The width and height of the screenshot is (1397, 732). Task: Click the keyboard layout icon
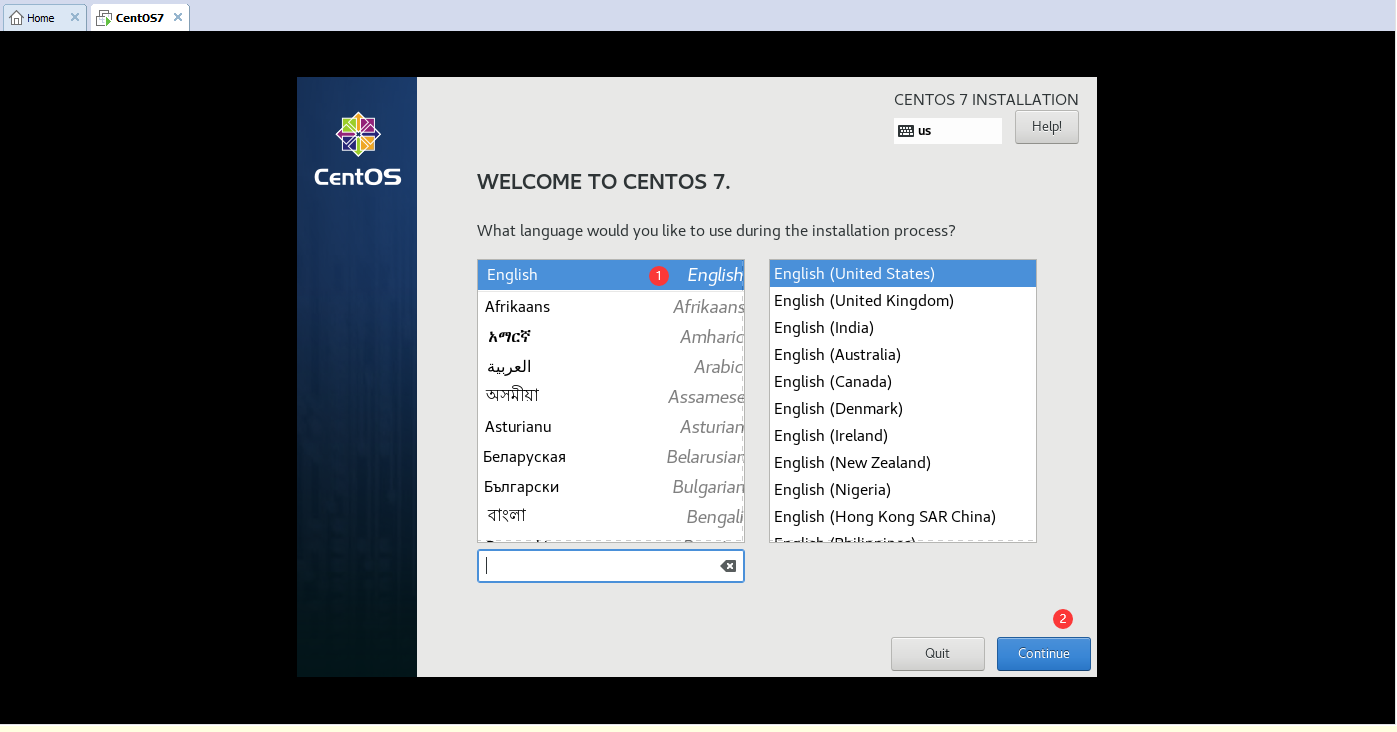pos(906,130)
